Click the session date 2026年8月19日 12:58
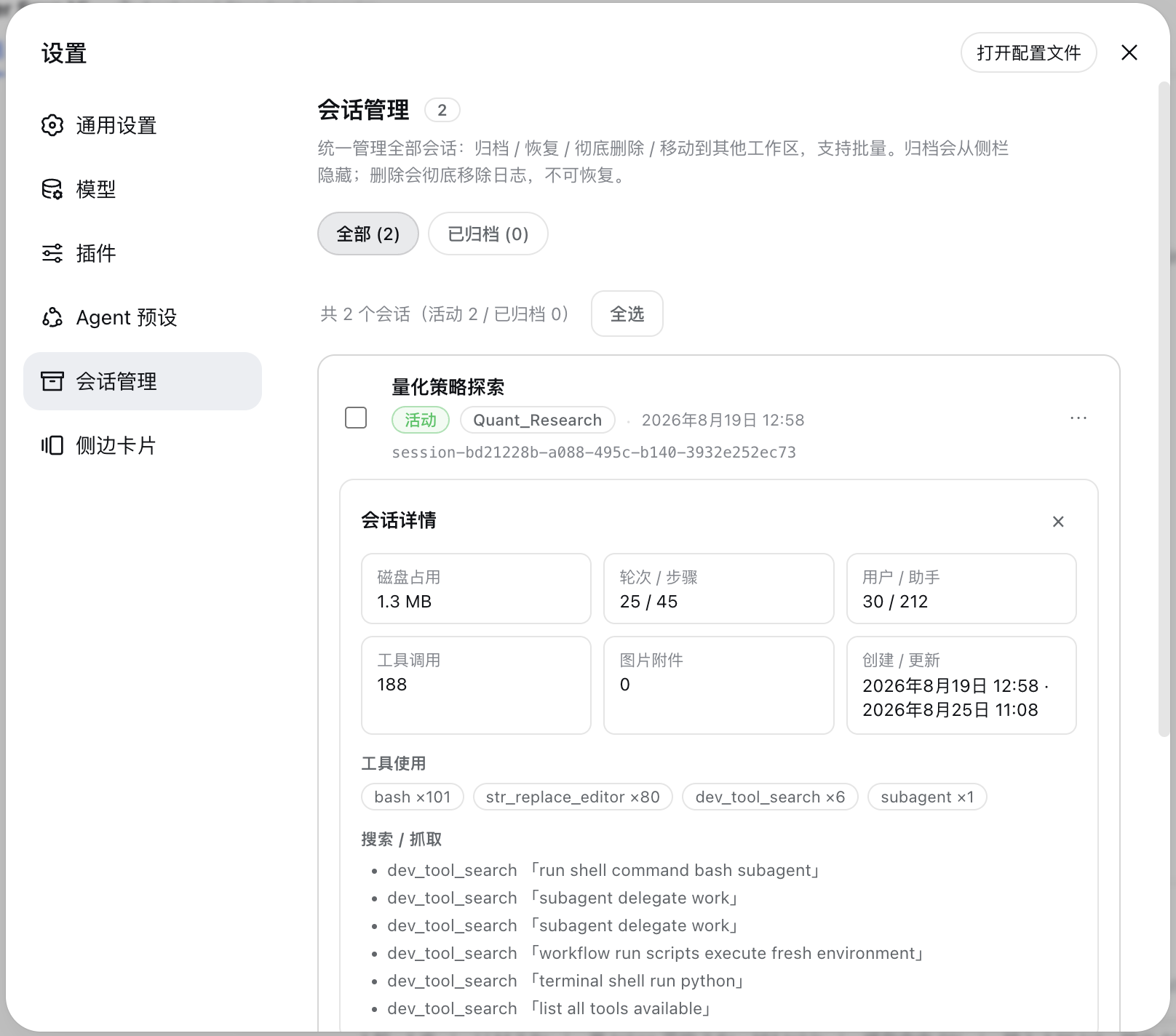 (723, 420)
